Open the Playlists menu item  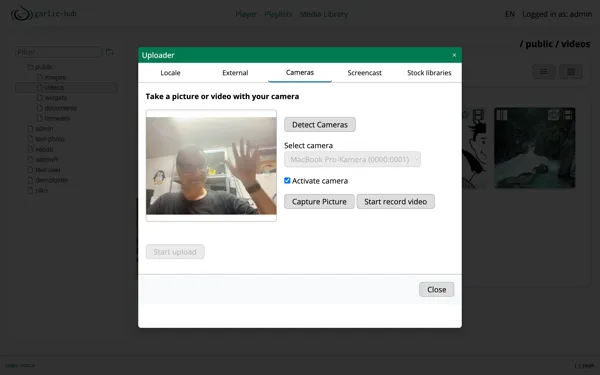pyautogui.click(x=278, y=14)
